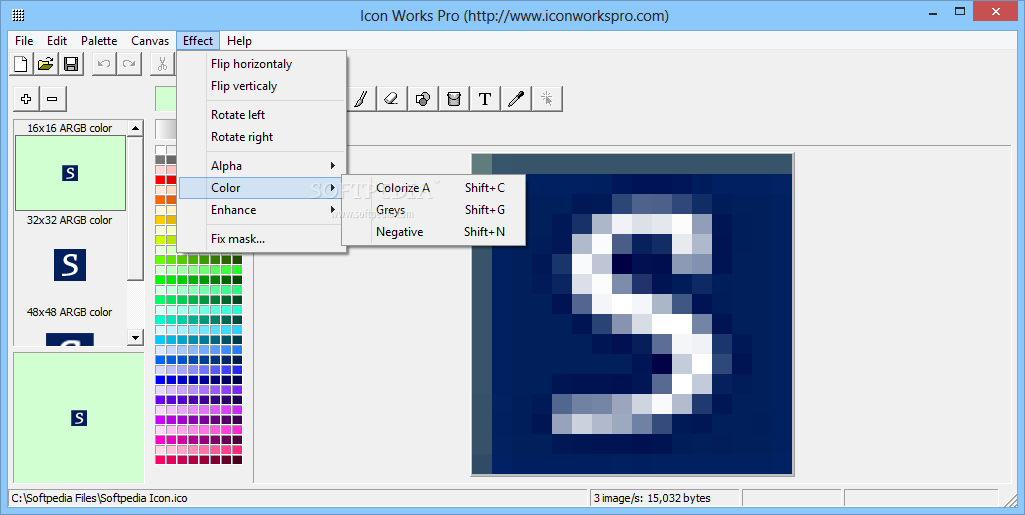Select the 16x16 ARGB image thumbnail
This screenshot has height=515, width=1025.
[70, 173]
